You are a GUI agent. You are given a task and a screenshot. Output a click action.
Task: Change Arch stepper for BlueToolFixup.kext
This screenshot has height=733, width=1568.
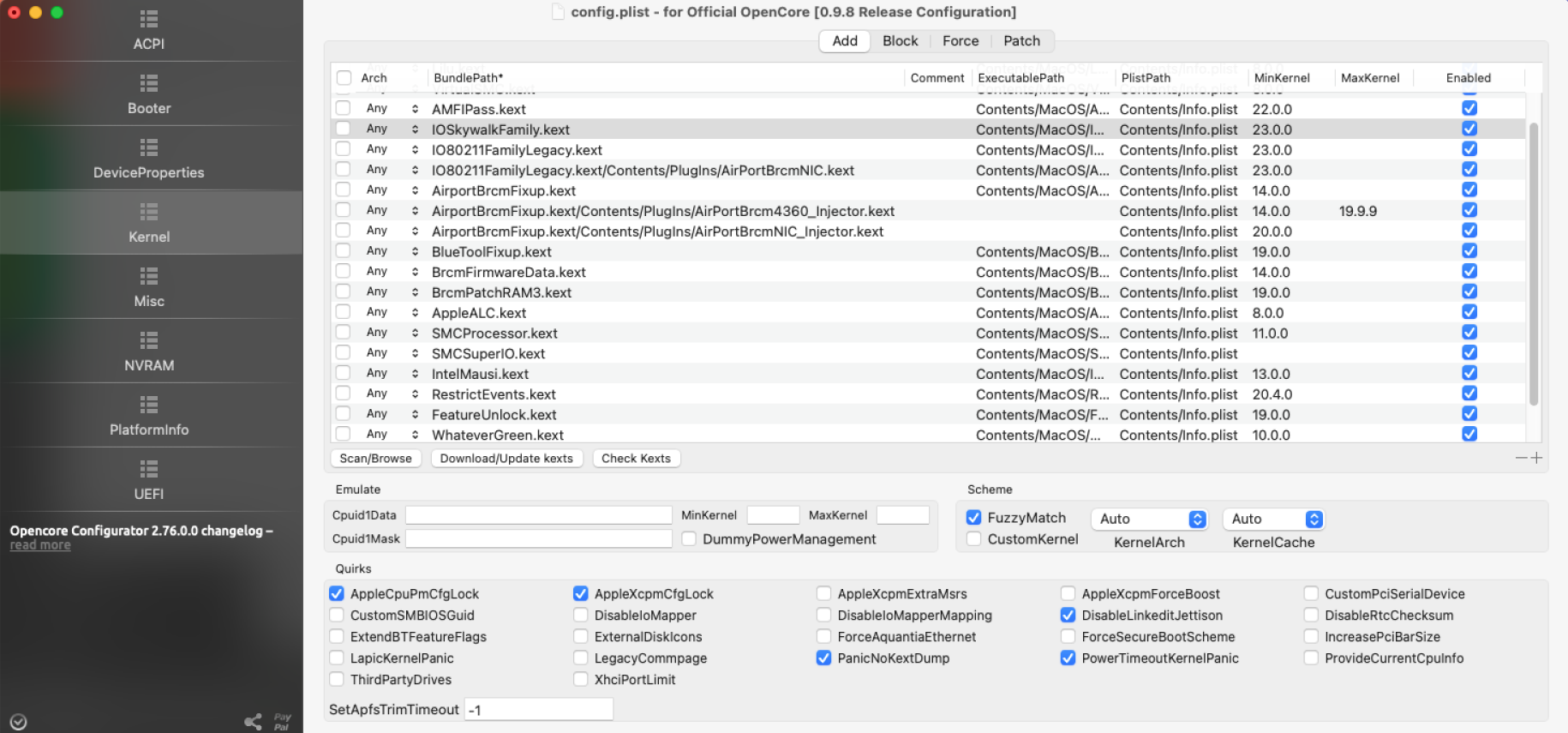415,251
